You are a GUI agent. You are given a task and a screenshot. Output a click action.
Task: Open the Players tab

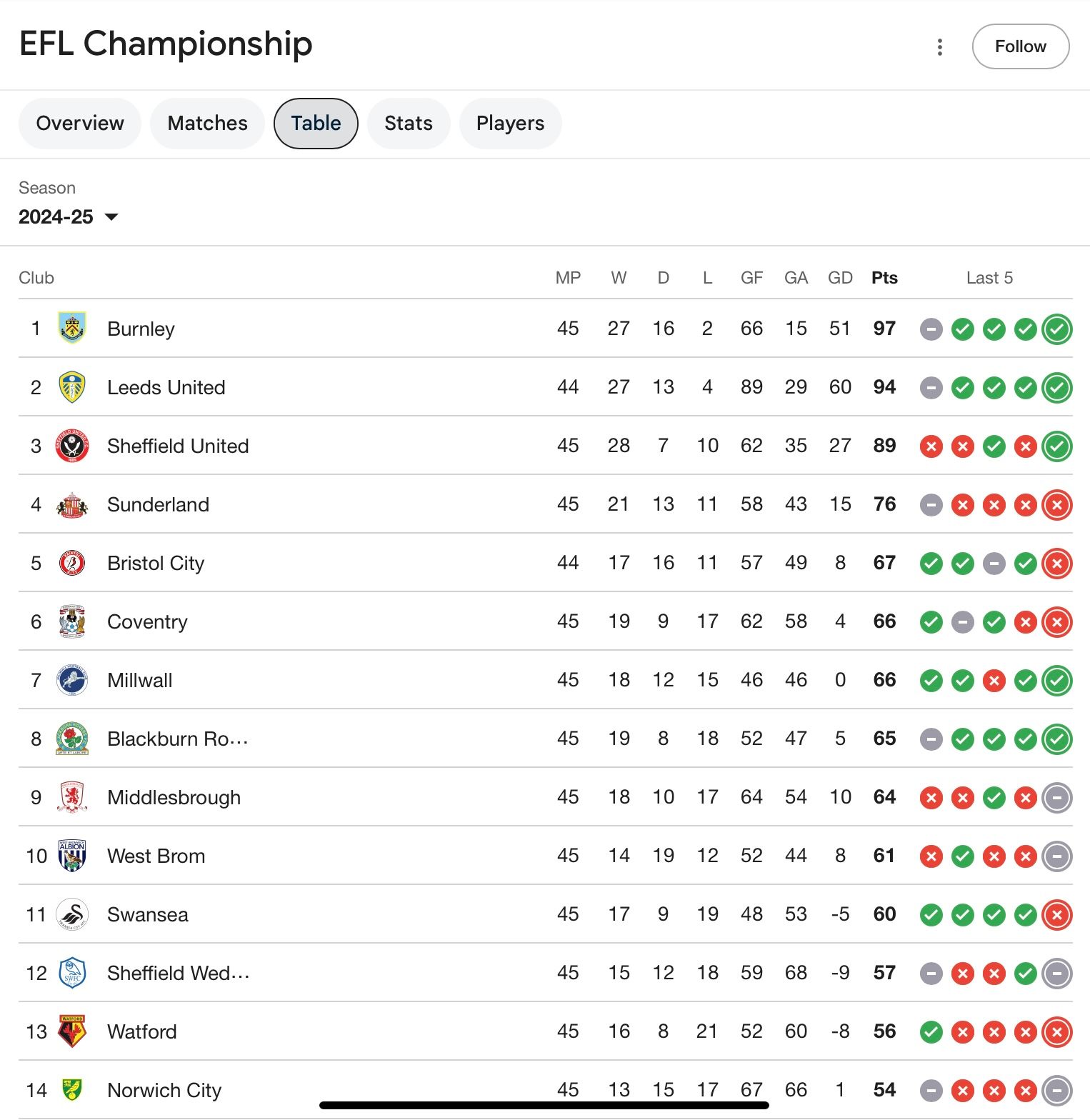[510, 124]
